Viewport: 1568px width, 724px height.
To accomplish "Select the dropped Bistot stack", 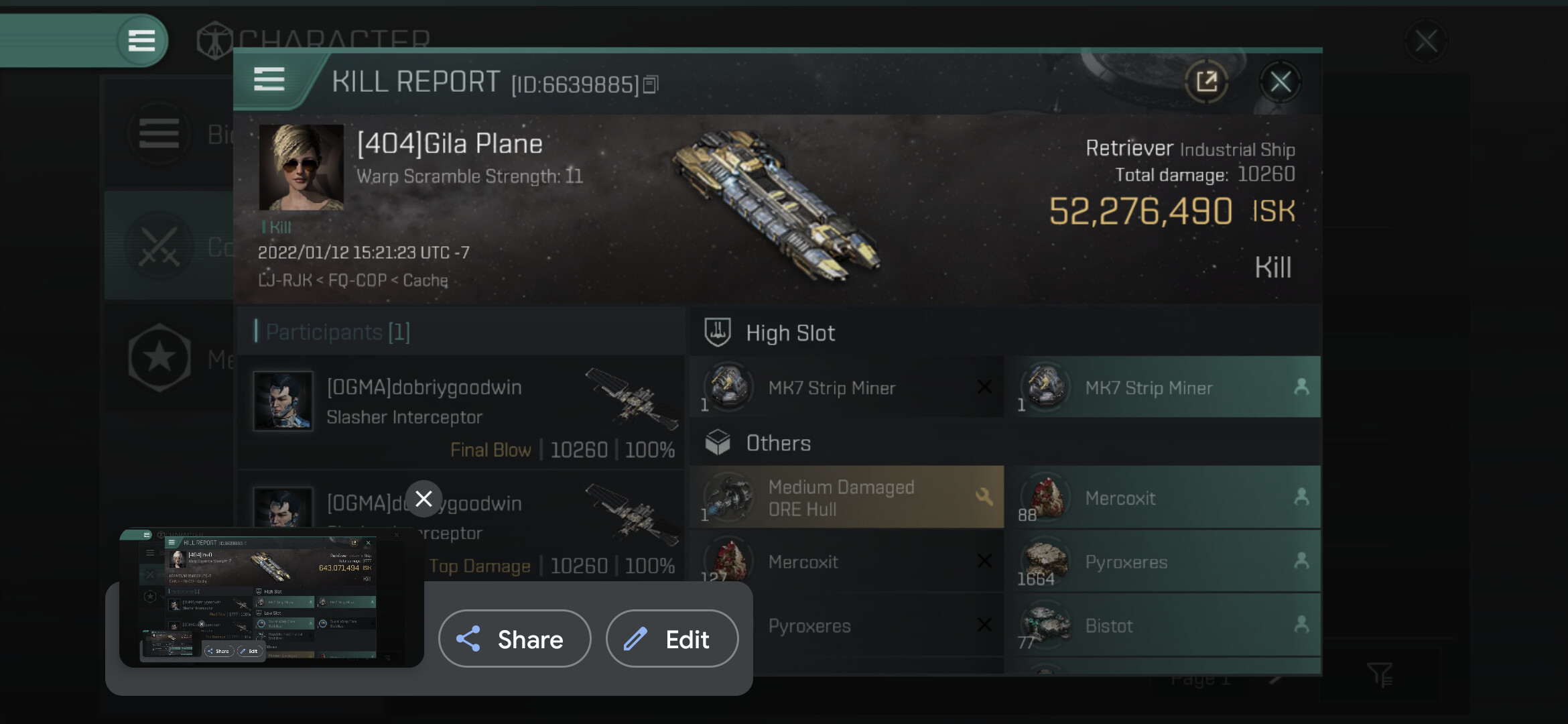I will (x=1166, y=625).
